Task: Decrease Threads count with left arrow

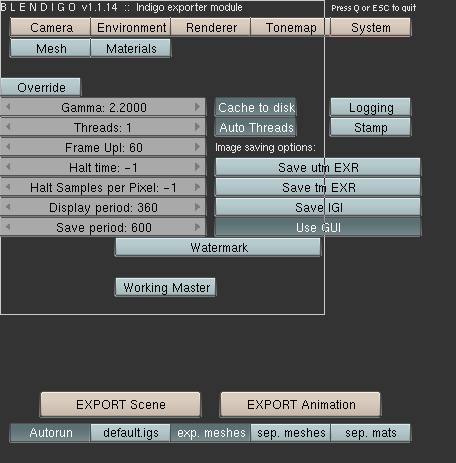Action: click(8, 127)
